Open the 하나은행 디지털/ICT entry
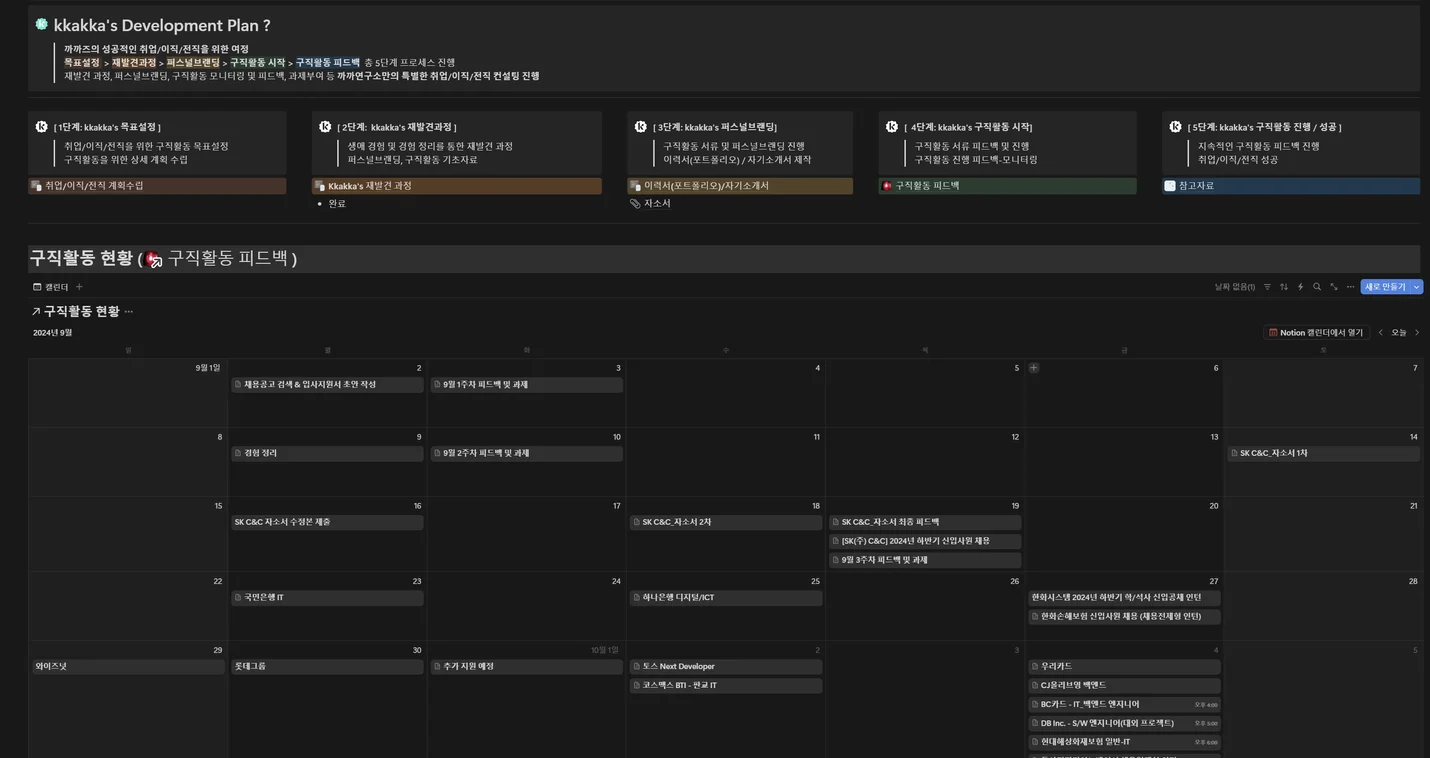The width and height of the screenshot is (1430, 758). pos(726,598)
